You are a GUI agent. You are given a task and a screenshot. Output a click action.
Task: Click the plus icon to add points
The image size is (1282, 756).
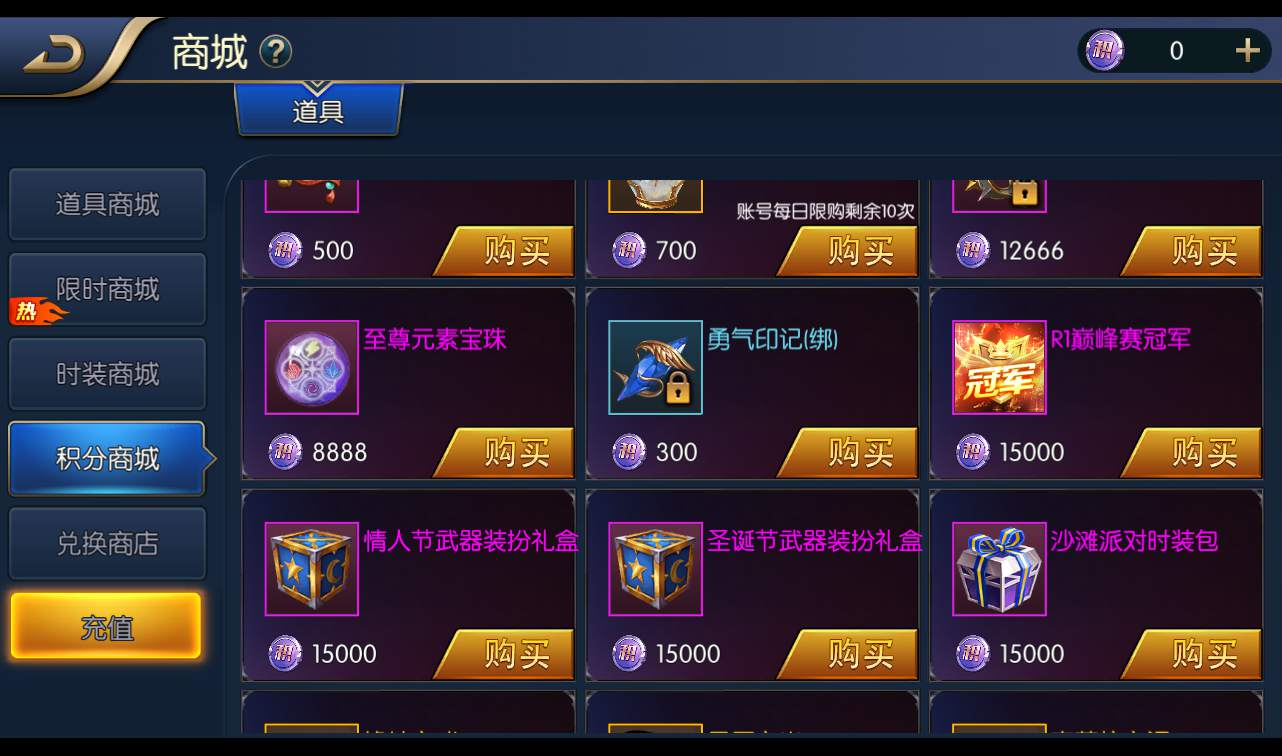coord(1247,50)
